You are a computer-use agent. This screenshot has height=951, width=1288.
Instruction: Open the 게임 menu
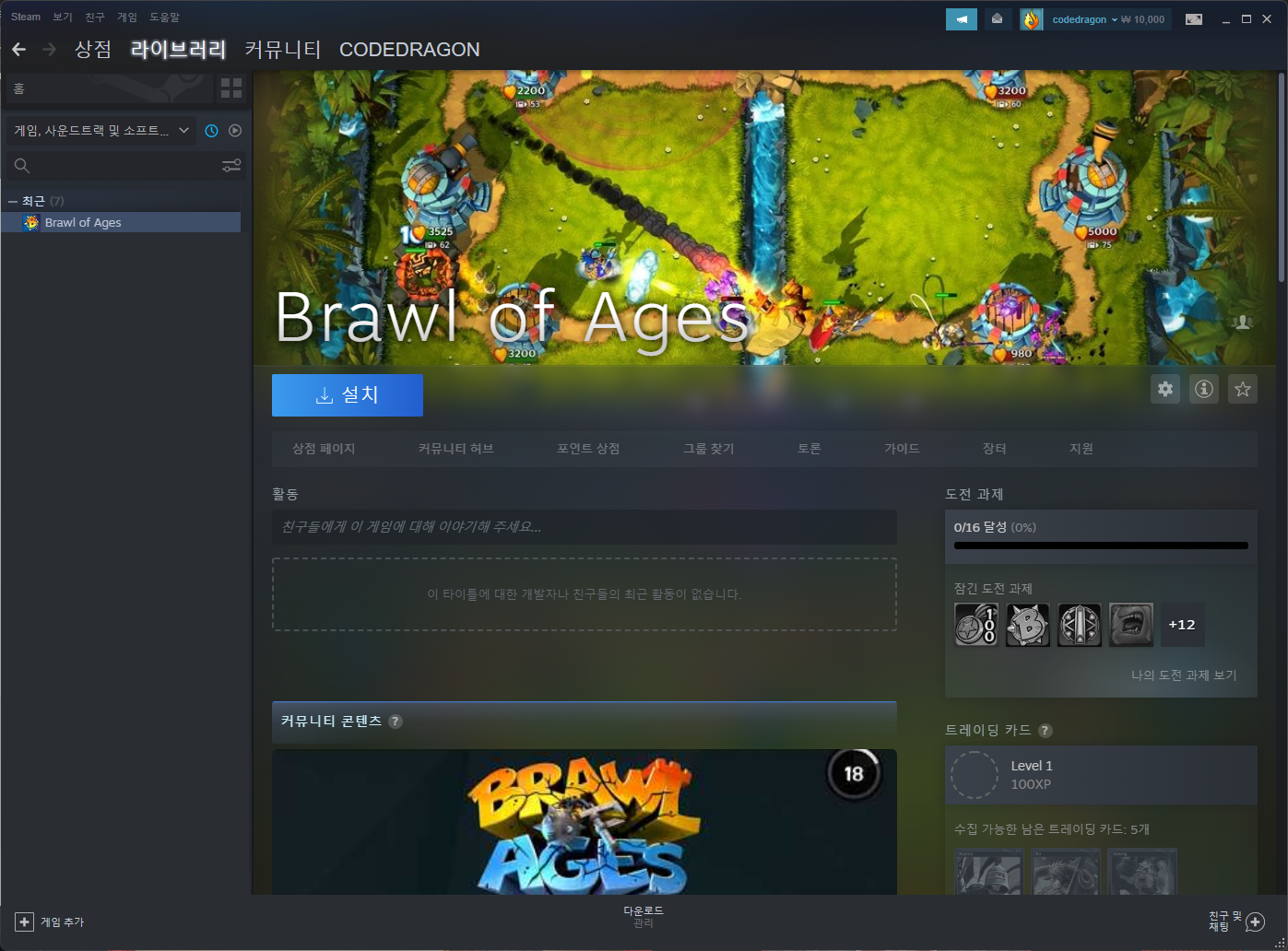pyautogui.click(x=127, y=18)
